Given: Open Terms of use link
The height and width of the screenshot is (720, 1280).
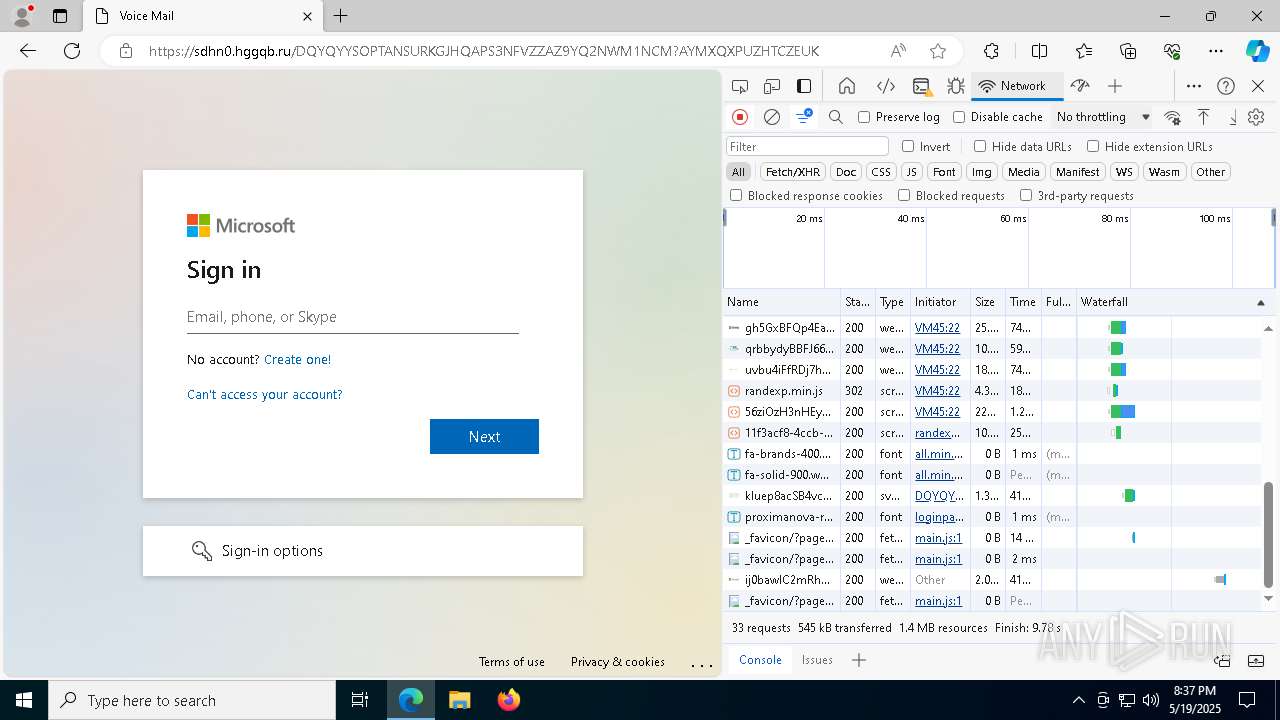Looking at the screenshot, I should 512,662.
